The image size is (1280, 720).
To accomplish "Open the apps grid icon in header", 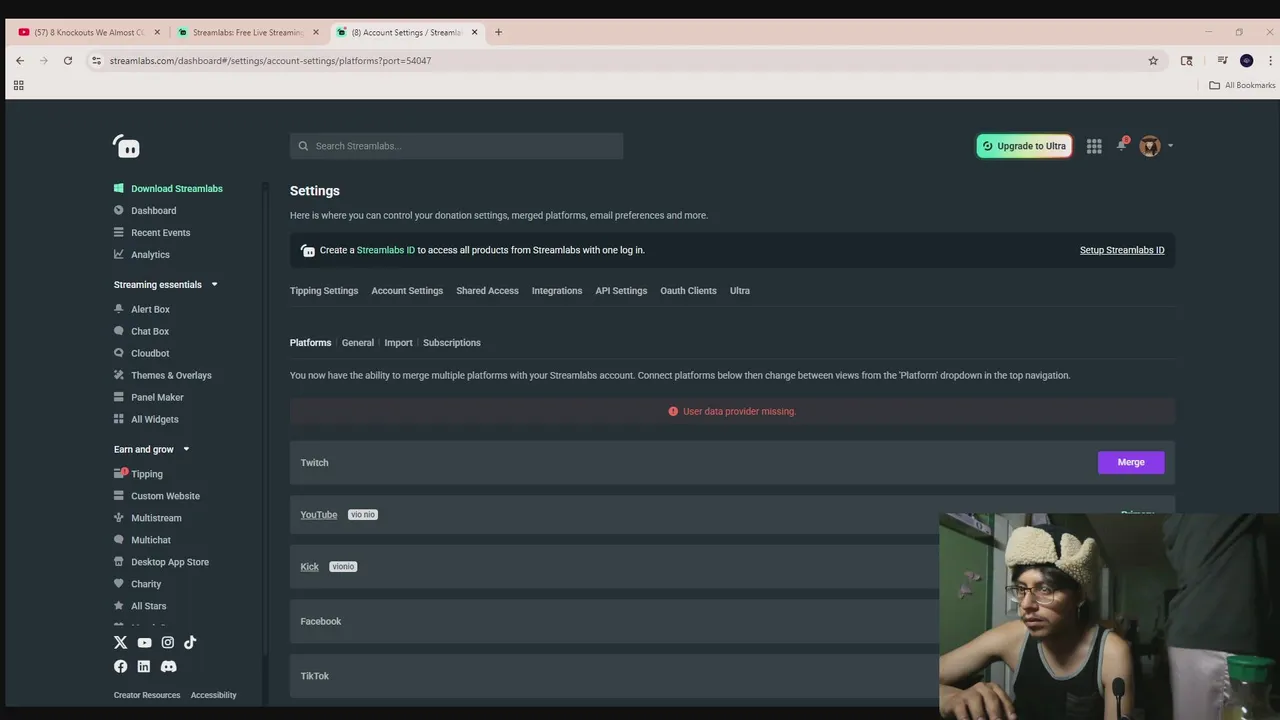I will [x=1094, y=146].
